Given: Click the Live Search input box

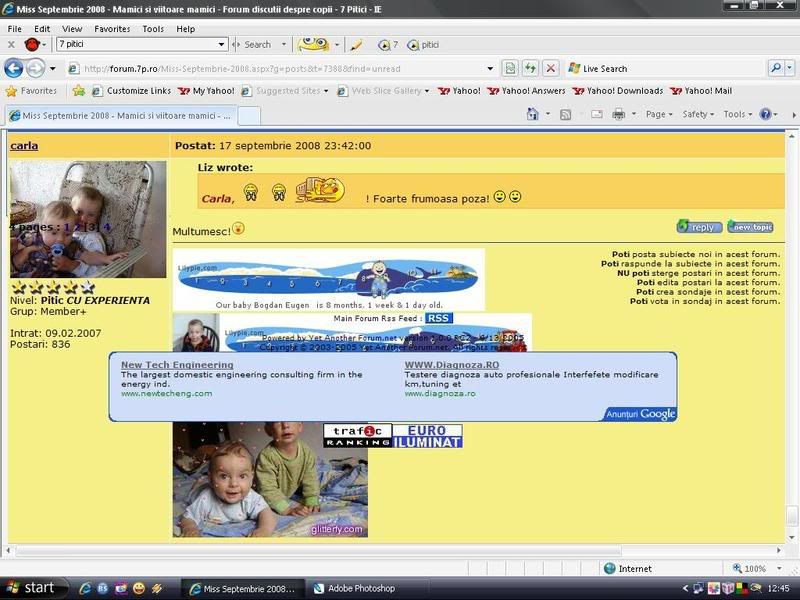Looking at the screenshot, I should 666,68.
